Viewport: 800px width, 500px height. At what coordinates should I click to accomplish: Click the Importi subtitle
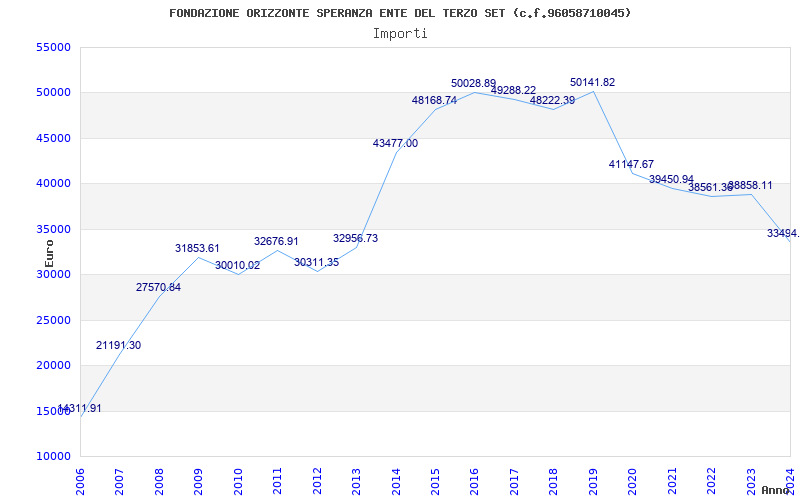400,34
